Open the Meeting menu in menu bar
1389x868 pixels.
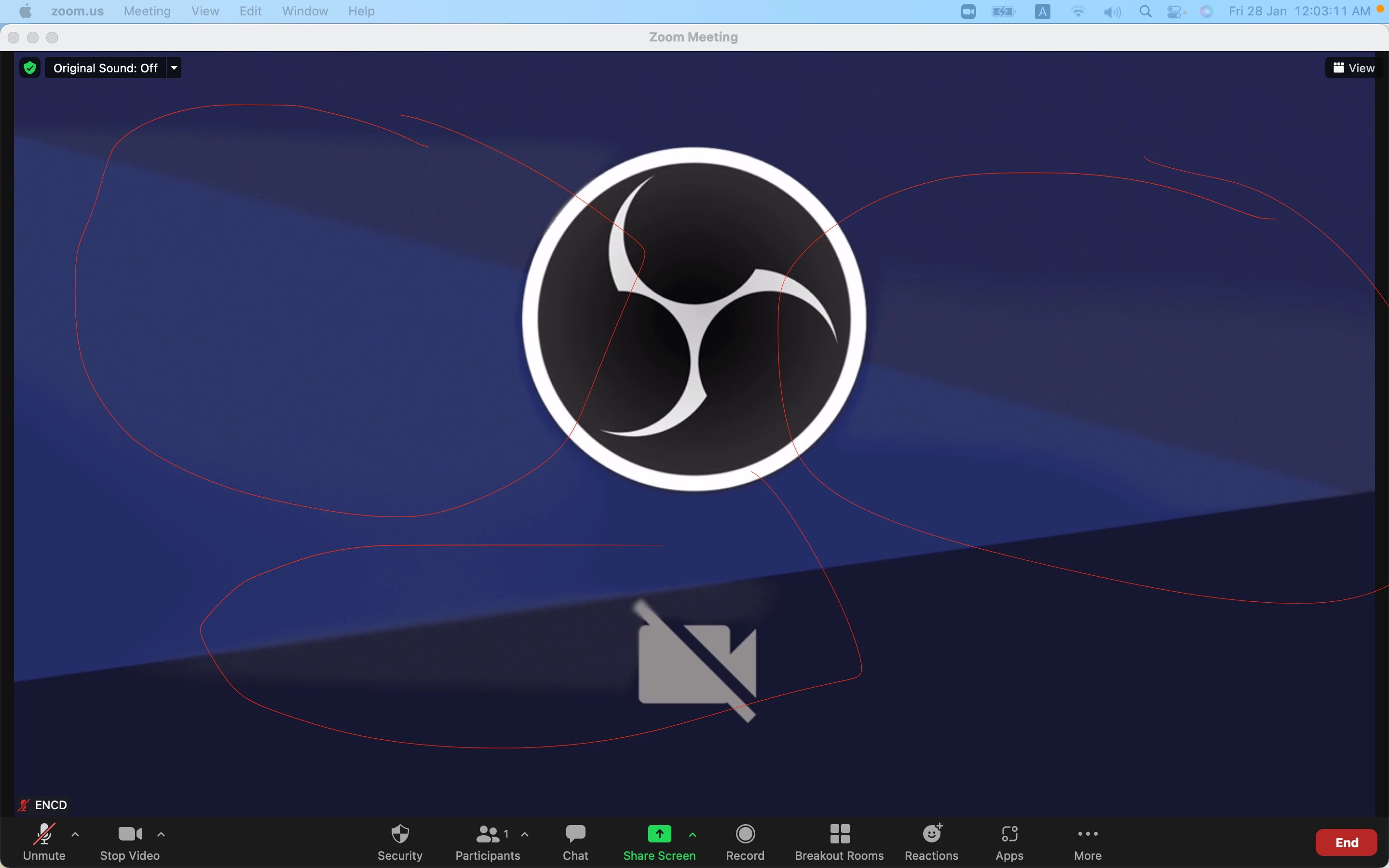[x=147, y=11]
